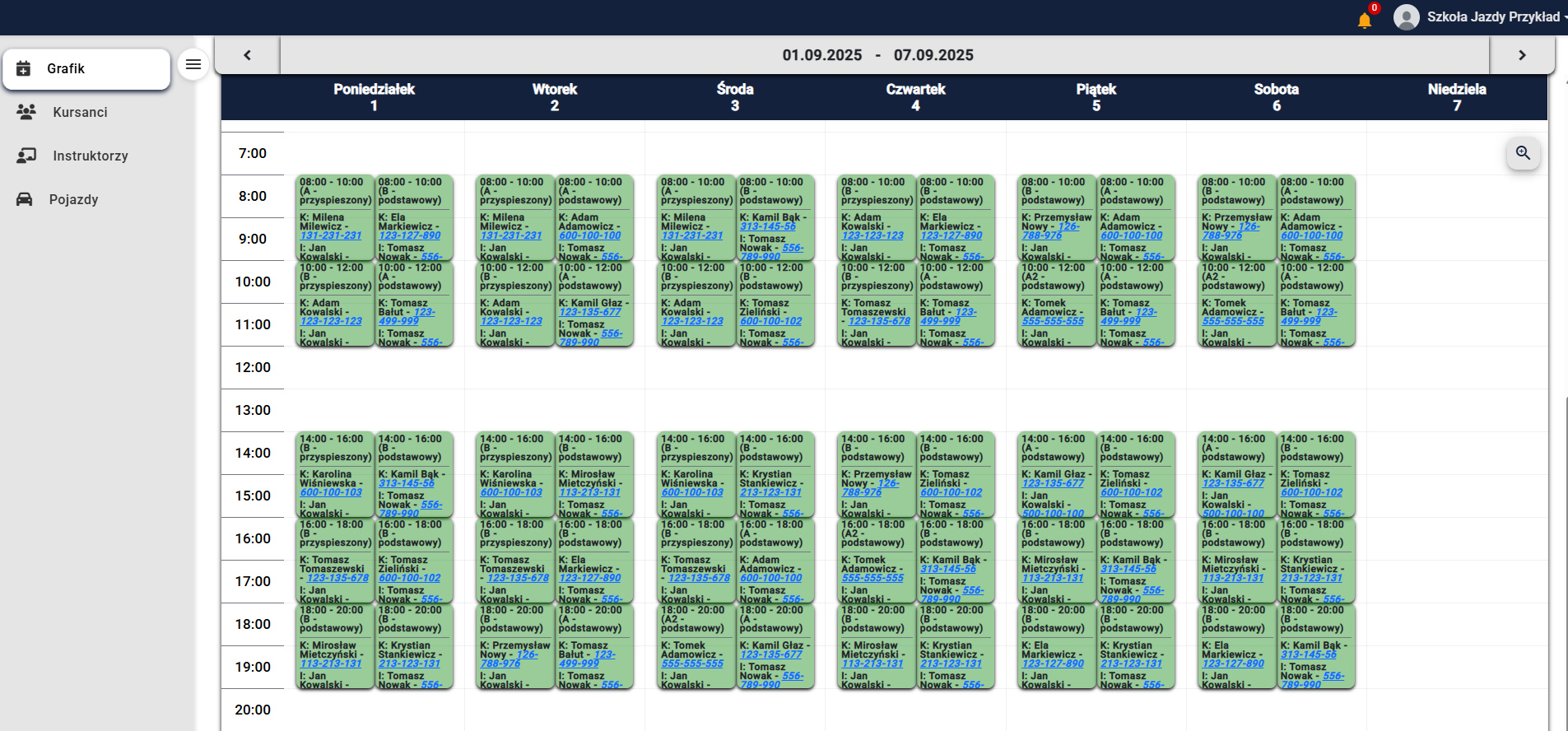
Task: Click the magnifier zoom icon
Action: pyautogui.click(x=1523, y=153)
